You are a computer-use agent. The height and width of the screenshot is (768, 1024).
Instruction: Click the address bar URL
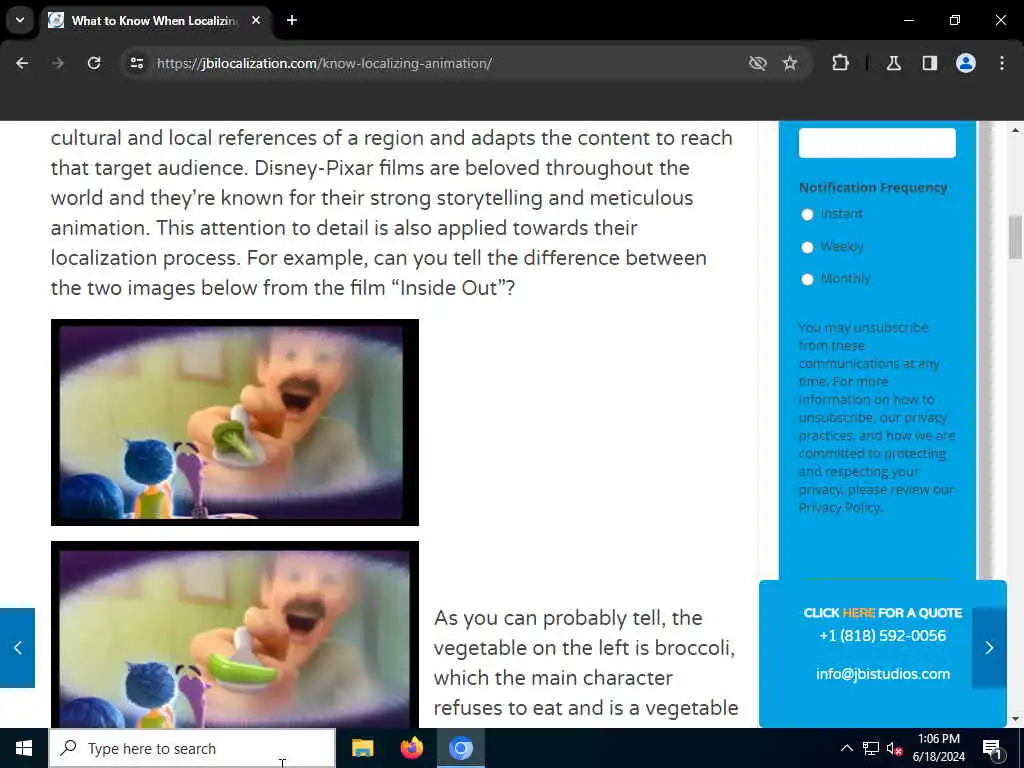(324, 63)
